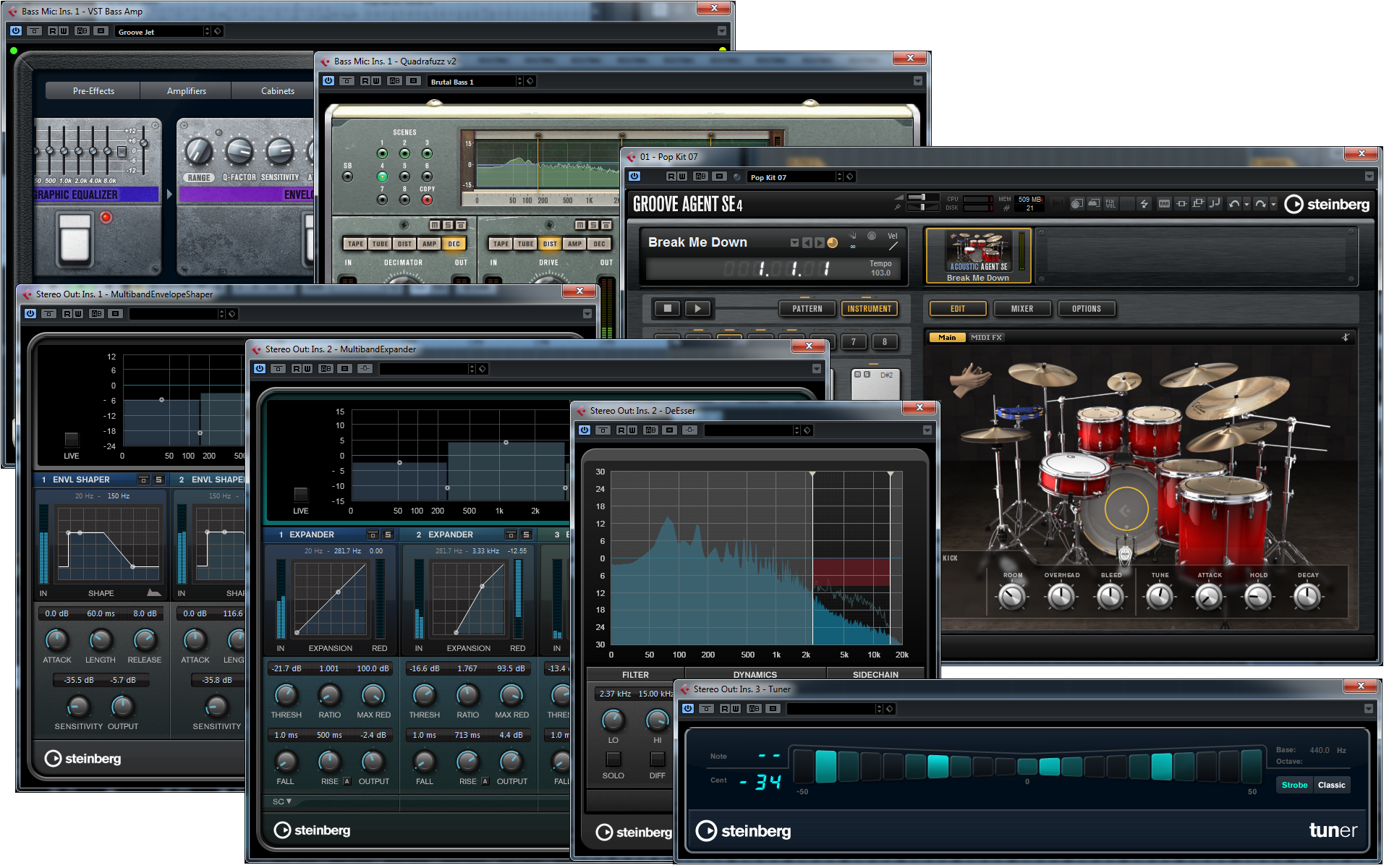Screen dimensions: 1389x868
Task: Stop playback in Groove Agent SE
Action: pyautogui.click(x=668, y=309)
